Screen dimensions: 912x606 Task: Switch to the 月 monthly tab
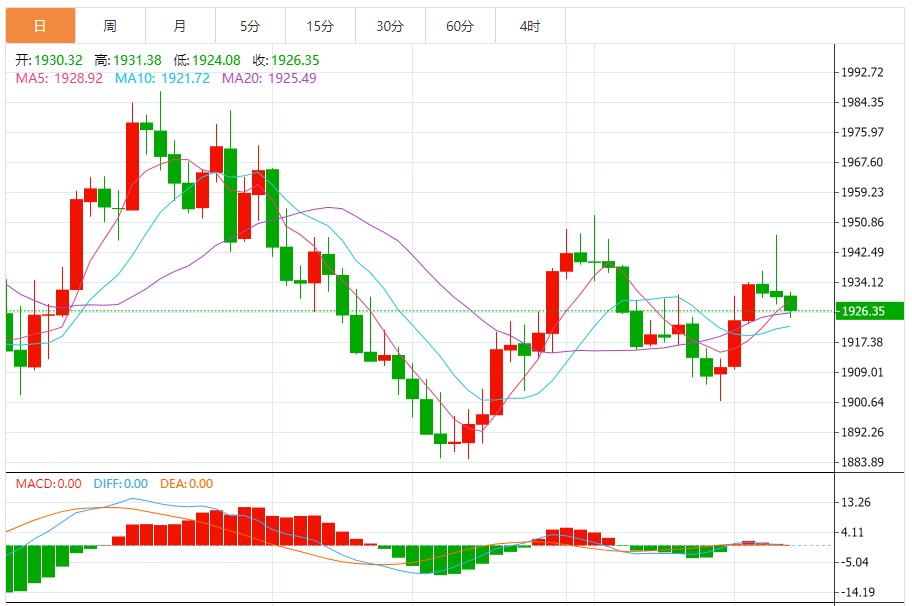point(180,26)
